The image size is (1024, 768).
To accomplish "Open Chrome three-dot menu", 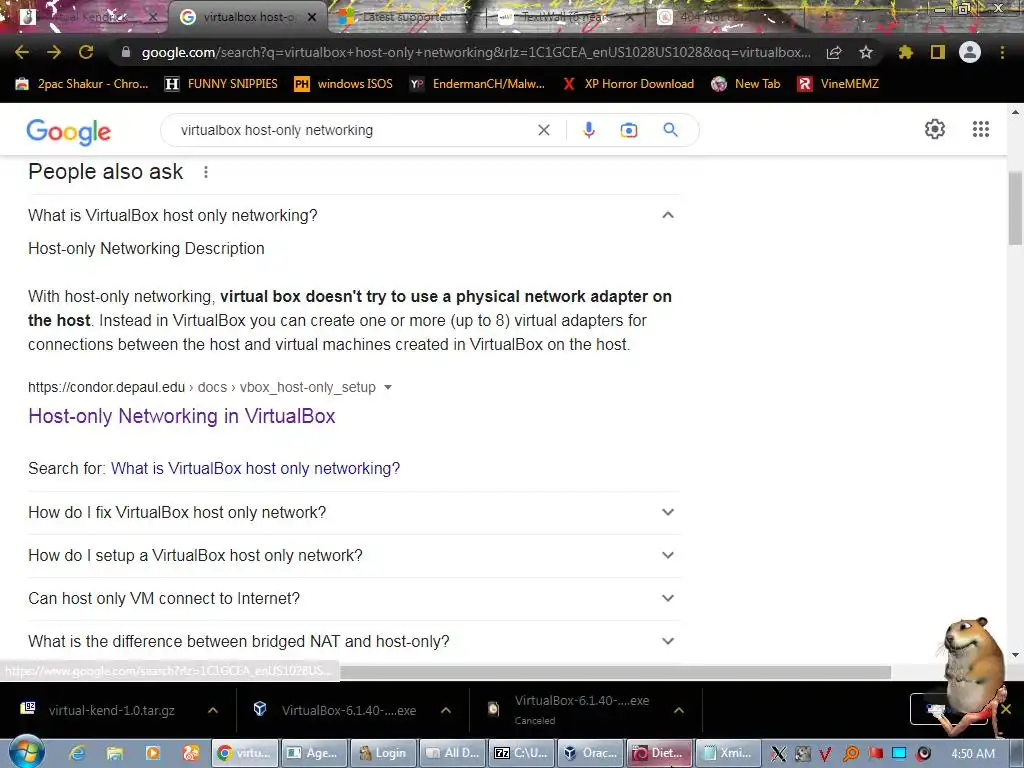I will click(1002, 52).
